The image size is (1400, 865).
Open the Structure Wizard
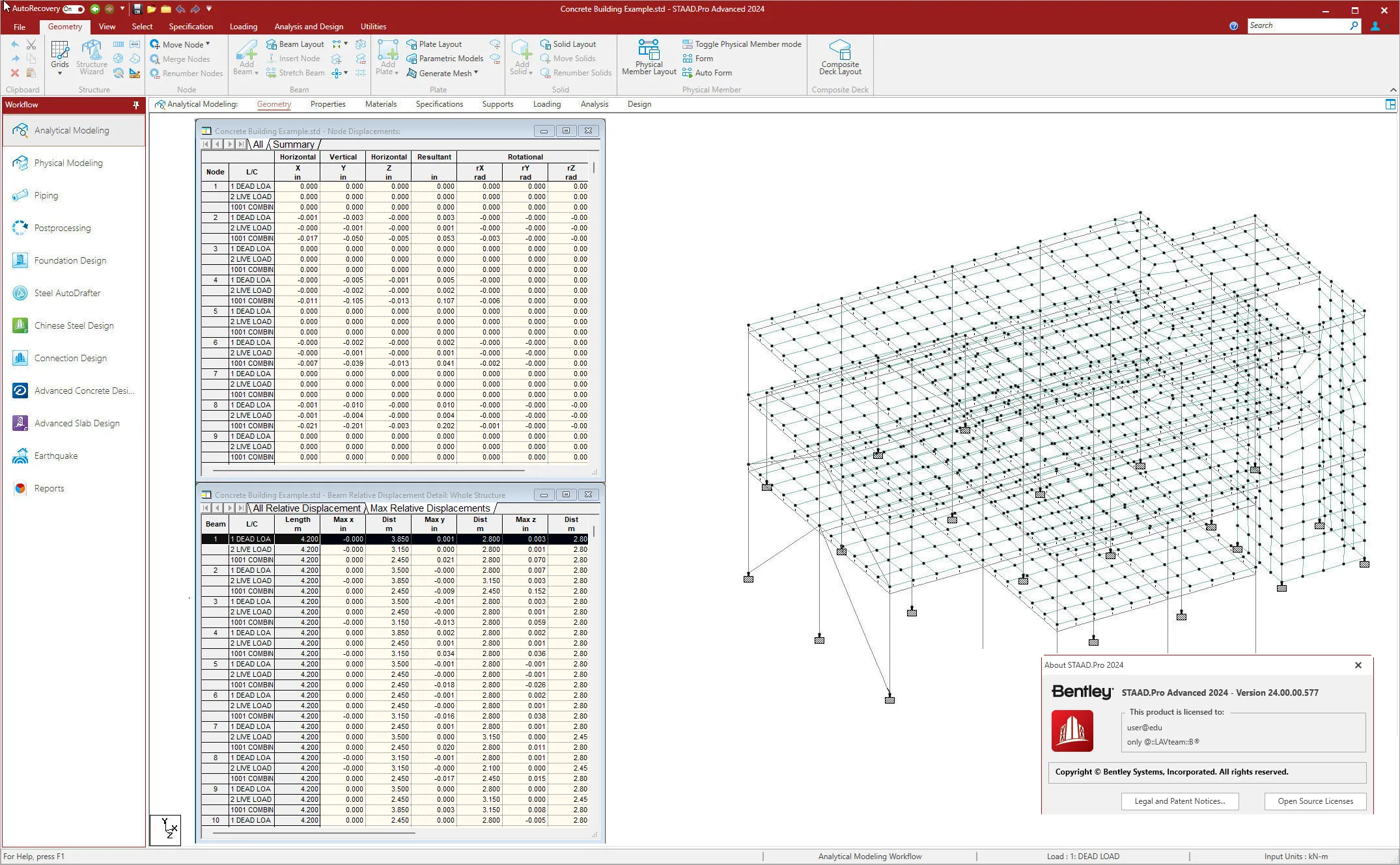(x=92, y=58)
